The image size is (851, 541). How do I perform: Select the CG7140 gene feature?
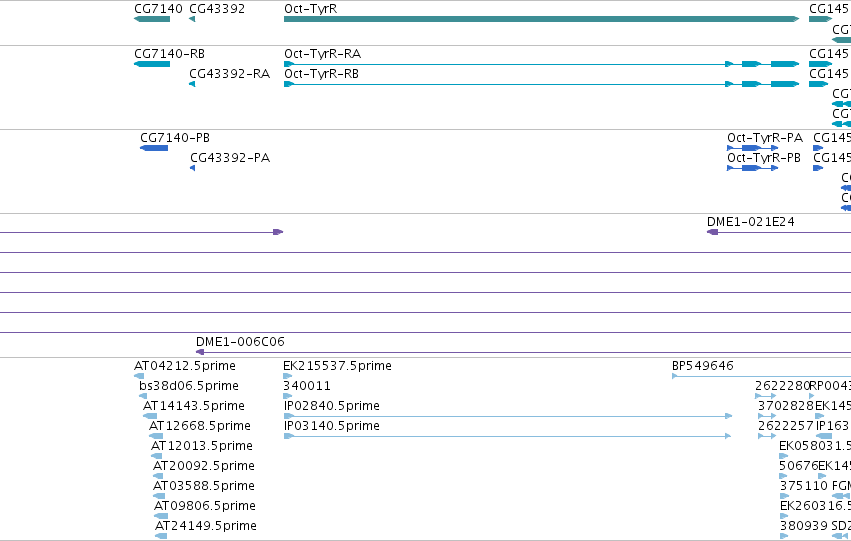click(152, 19)
